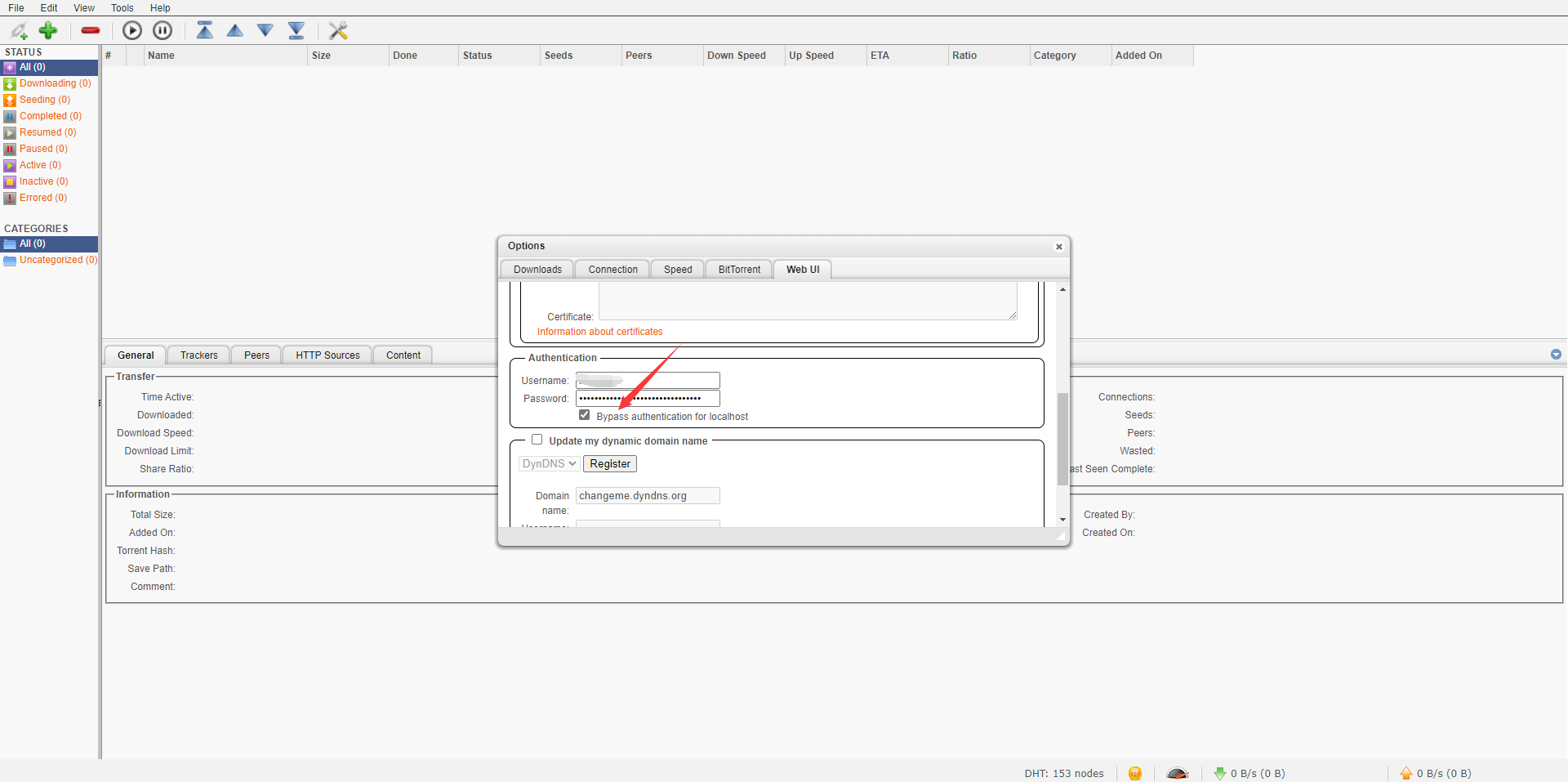The height and width of the screenshot is (782, 1568).
Task: Switch to the BitTorrent options tab
Action: (x=737, y=269)
